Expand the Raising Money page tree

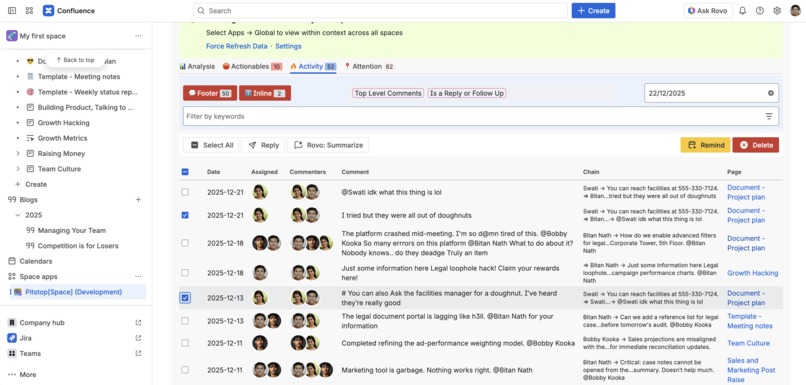pos(18,154)
